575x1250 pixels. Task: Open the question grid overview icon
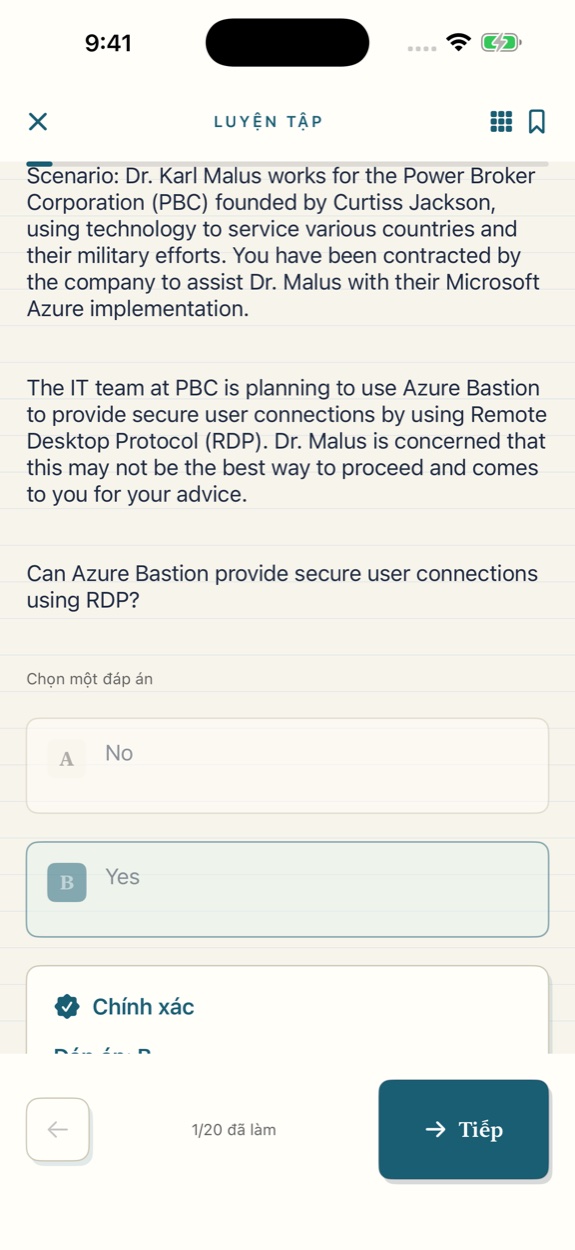pyautogui.click(x=501, y=122)
